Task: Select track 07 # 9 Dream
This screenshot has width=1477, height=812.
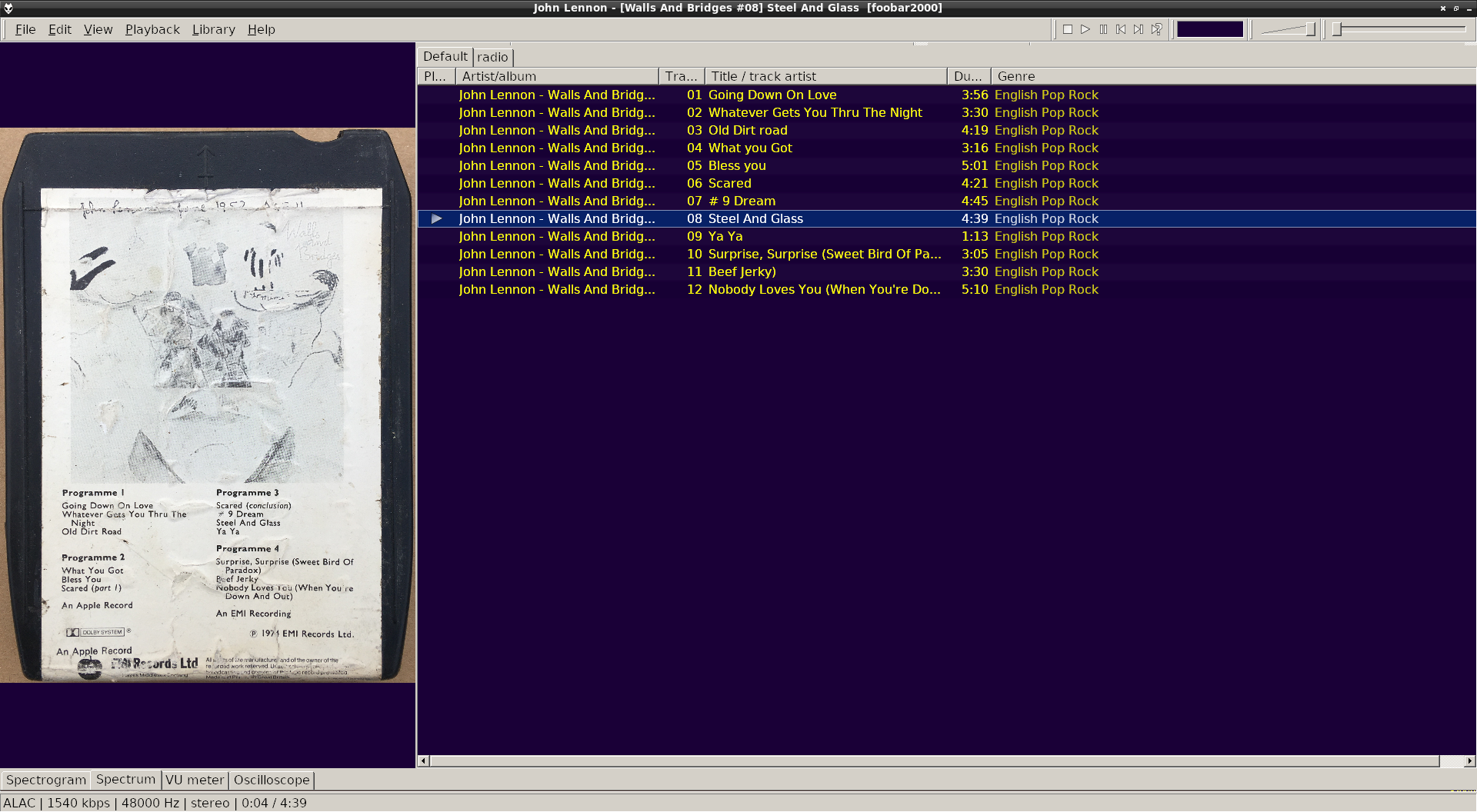Action: [946, 201]
